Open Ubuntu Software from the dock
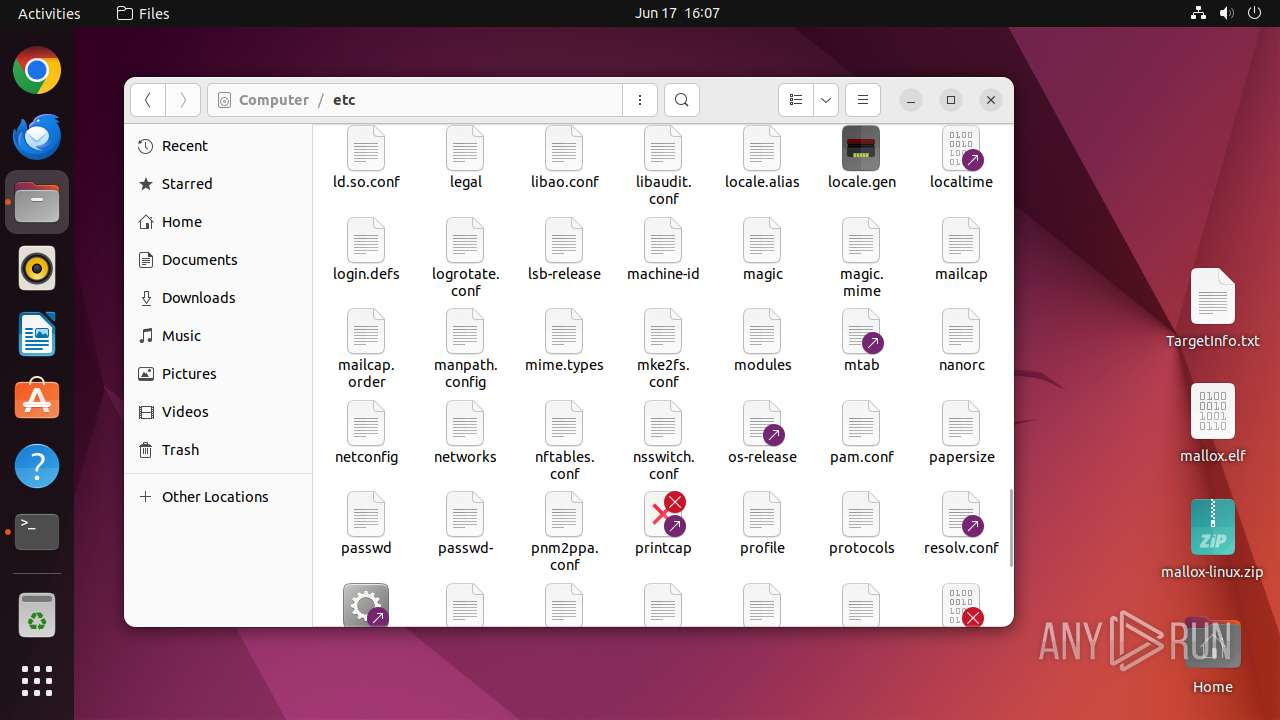This screenshot has width=1280, height=720. point(37,400)
